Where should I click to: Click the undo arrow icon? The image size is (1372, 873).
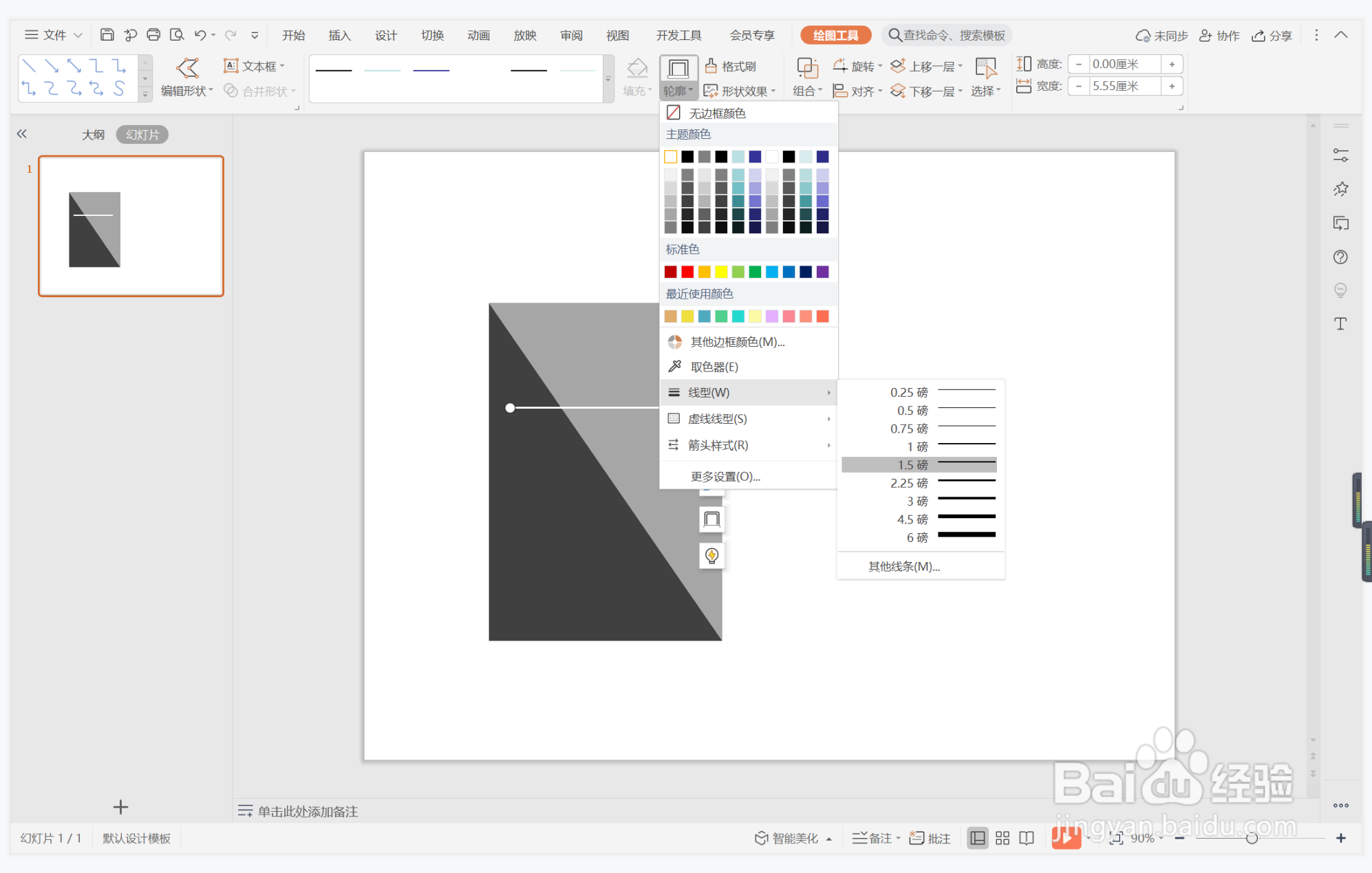coord(200,34)
